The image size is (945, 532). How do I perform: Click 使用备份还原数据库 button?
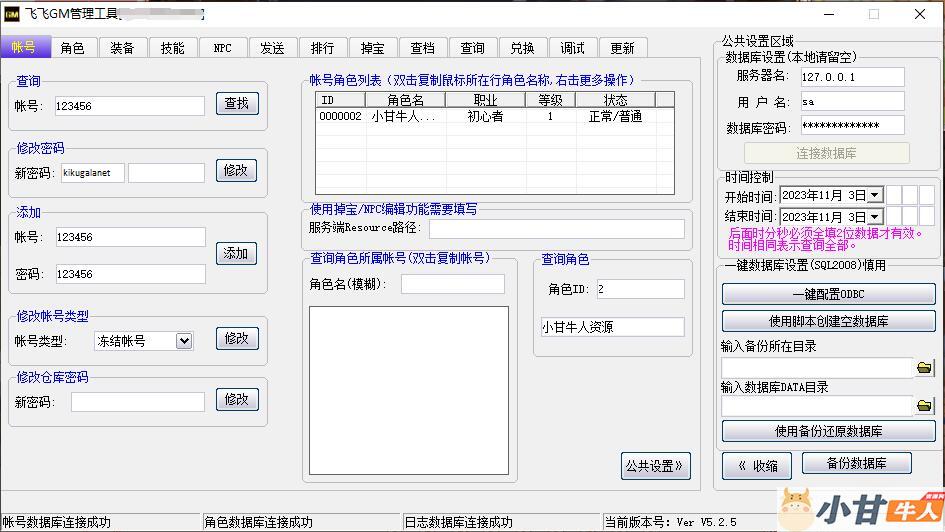pos(828,432)
